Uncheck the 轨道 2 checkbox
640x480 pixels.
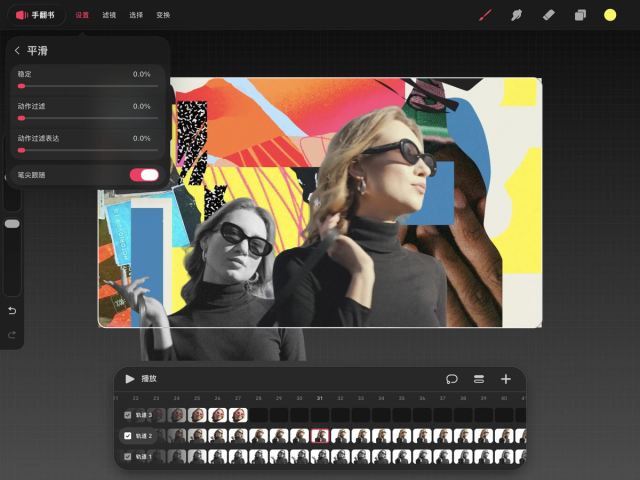click(127, 436)
